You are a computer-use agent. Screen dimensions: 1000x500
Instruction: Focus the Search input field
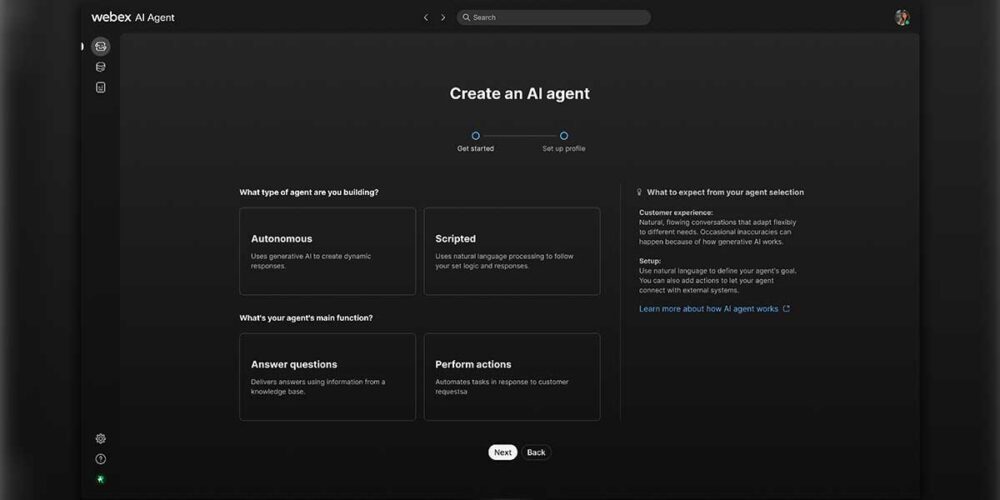(x=554, y=17)
